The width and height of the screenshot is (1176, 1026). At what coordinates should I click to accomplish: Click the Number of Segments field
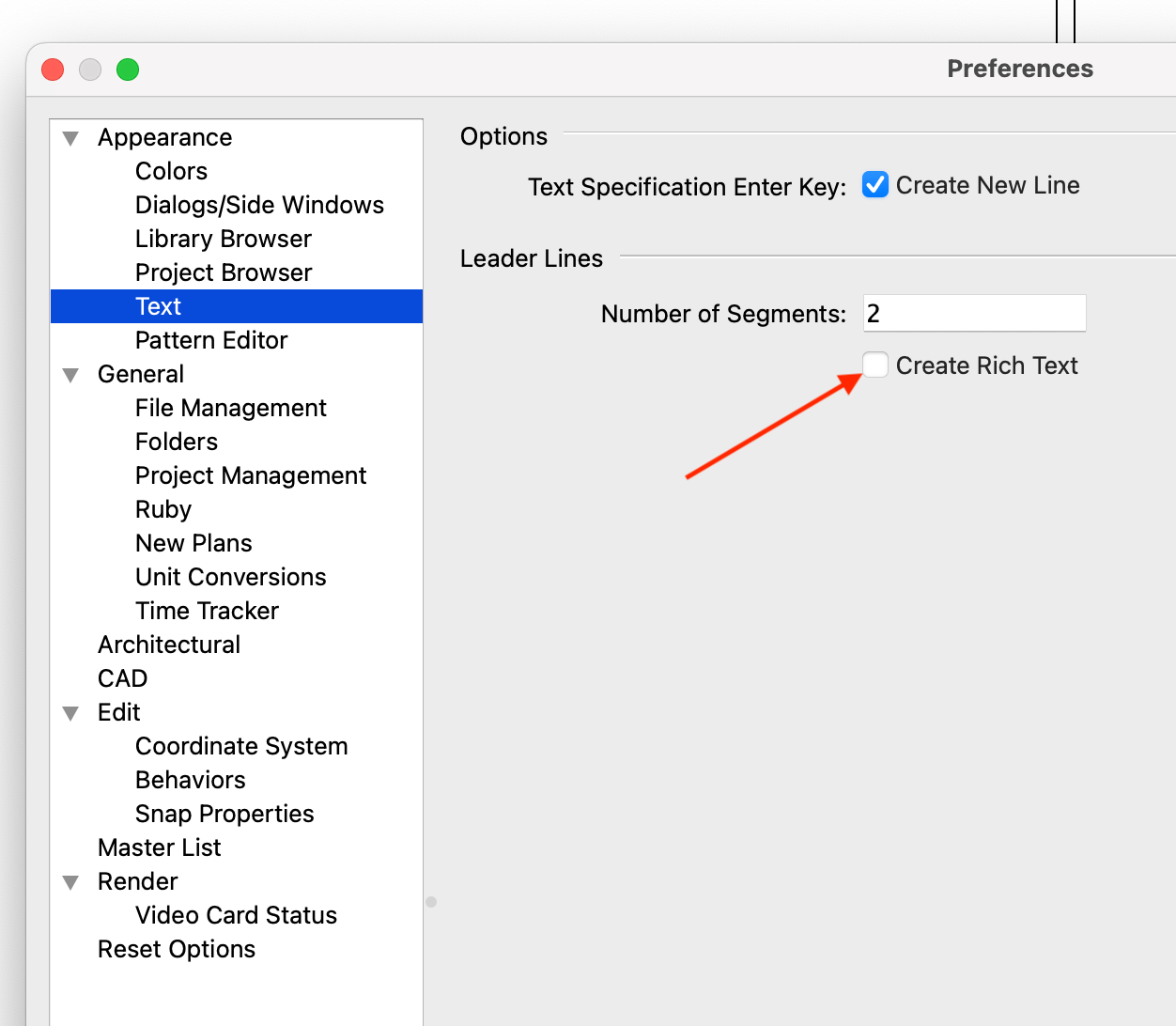974,313
